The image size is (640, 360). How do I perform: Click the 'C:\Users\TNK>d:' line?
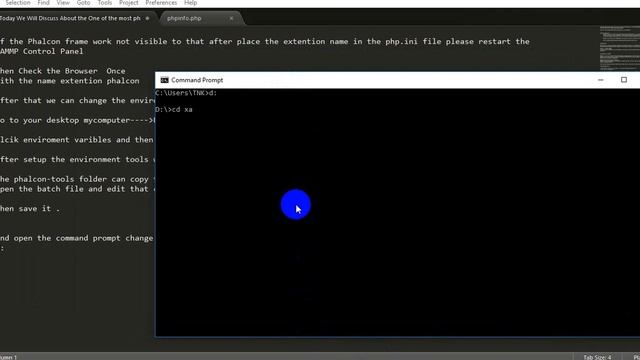tap(186, 93)
